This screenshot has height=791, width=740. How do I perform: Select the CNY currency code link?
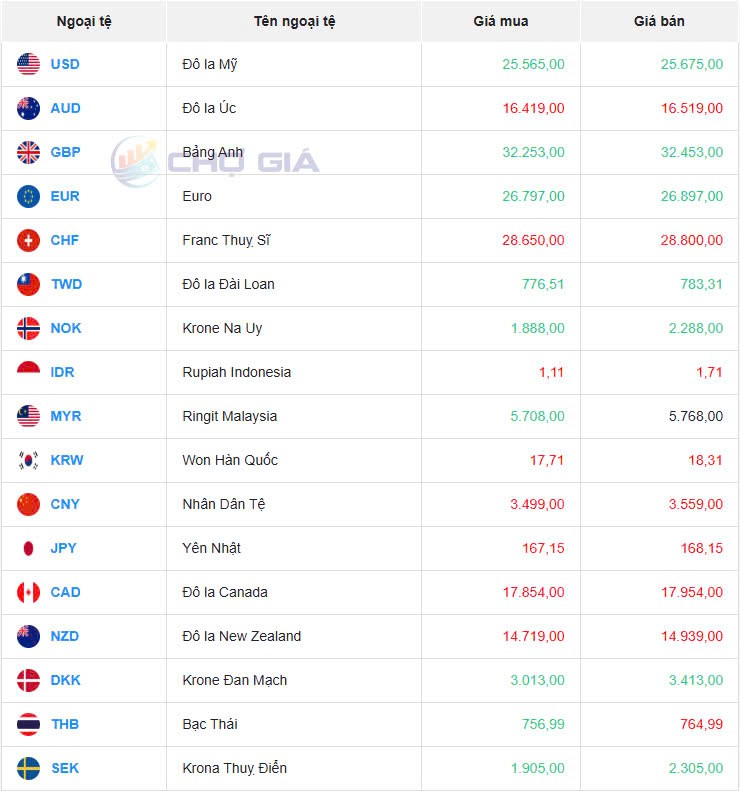point(65,504)
